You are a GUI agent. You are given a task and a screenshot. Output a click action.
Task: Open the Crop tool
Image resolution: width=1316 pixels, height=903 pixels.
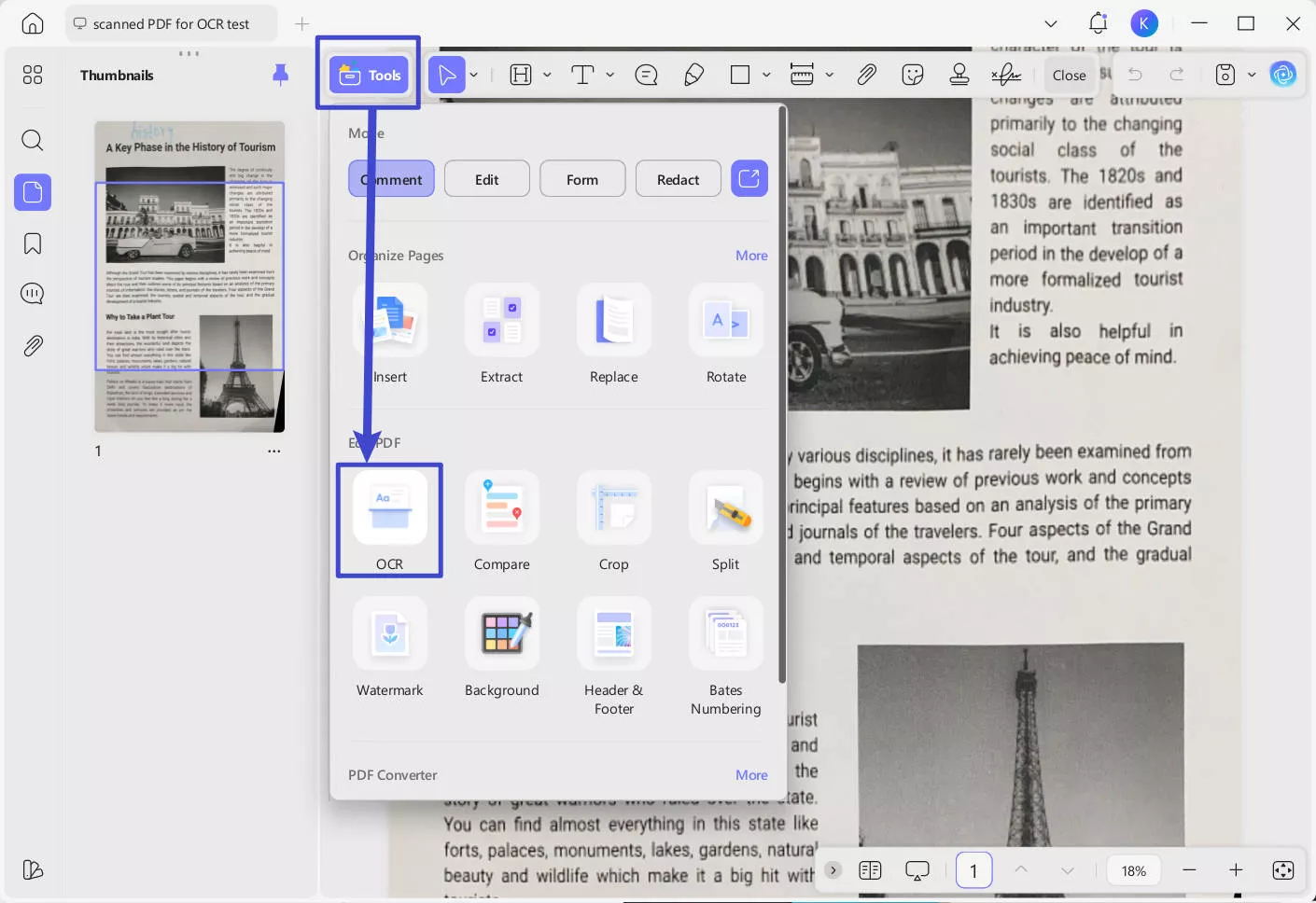tap(614, 521)
